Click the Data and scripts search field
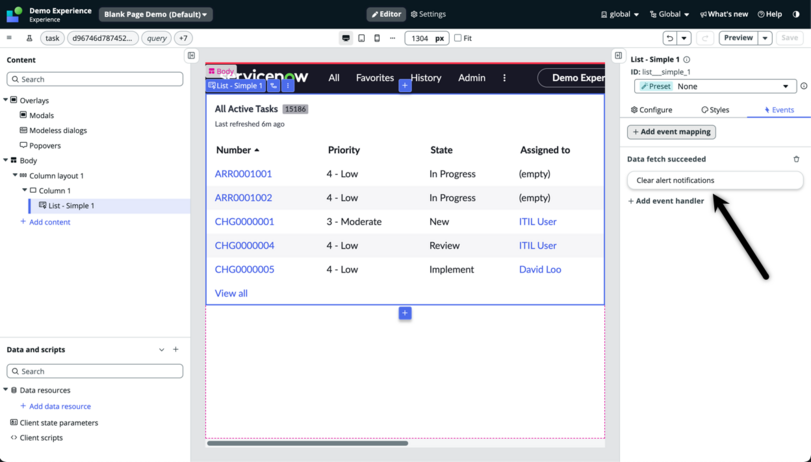 click(x=95, y=371)
